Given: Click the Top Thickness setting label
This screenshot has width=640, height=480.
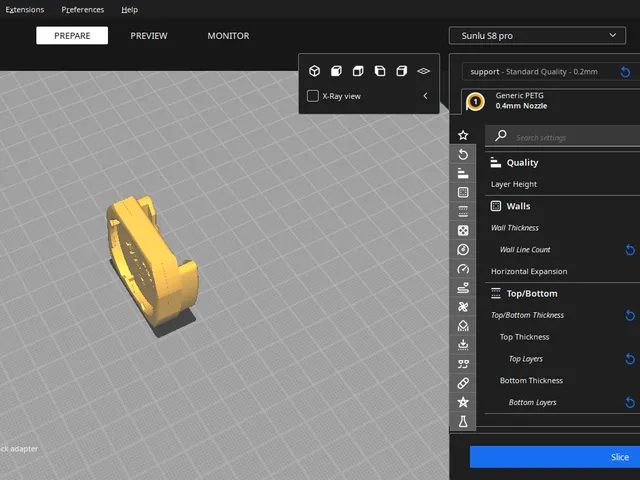Looking at the screenshot, I should coord(524,337).
